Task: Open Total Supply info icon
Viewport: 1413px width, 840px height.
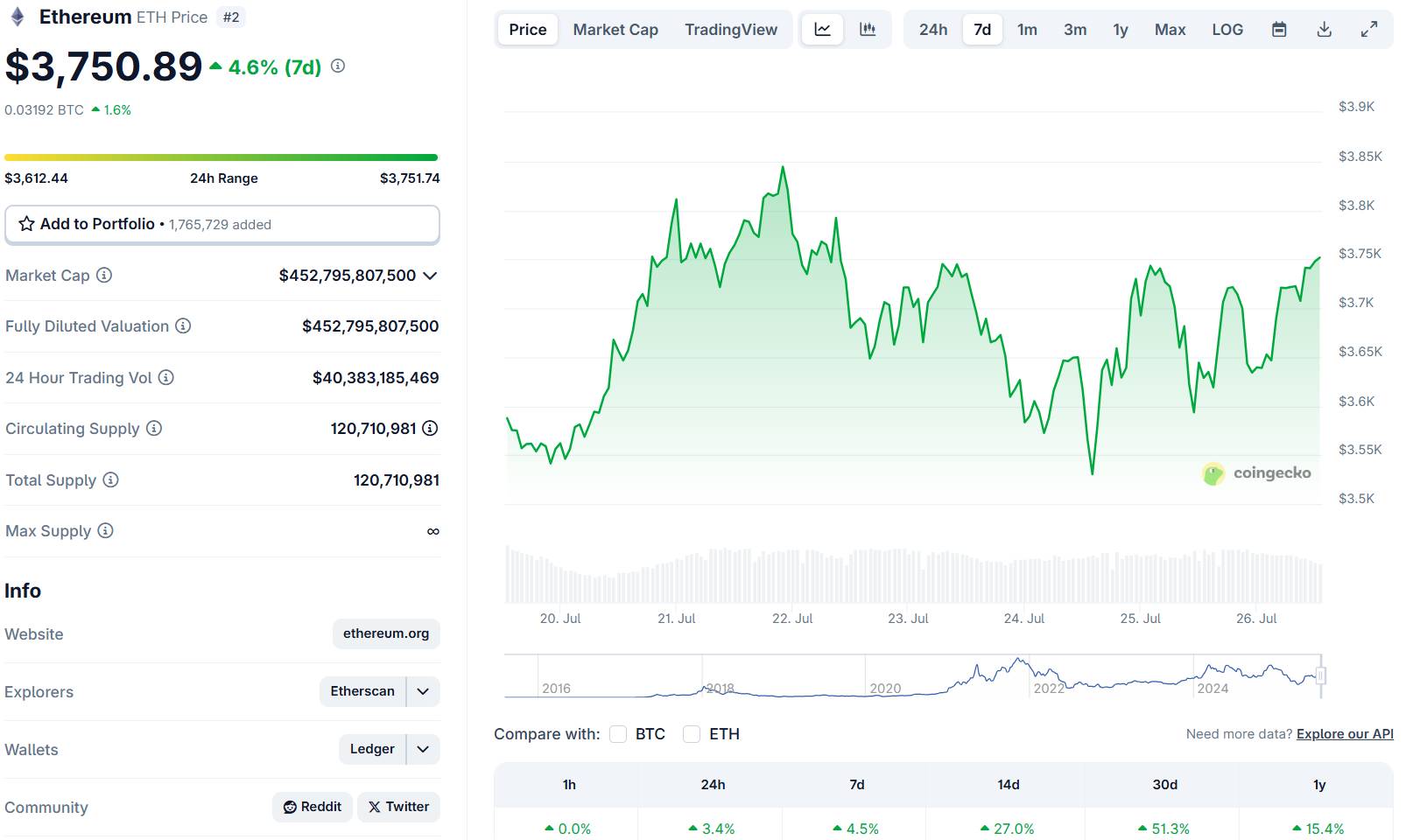Action: [110, 479]
